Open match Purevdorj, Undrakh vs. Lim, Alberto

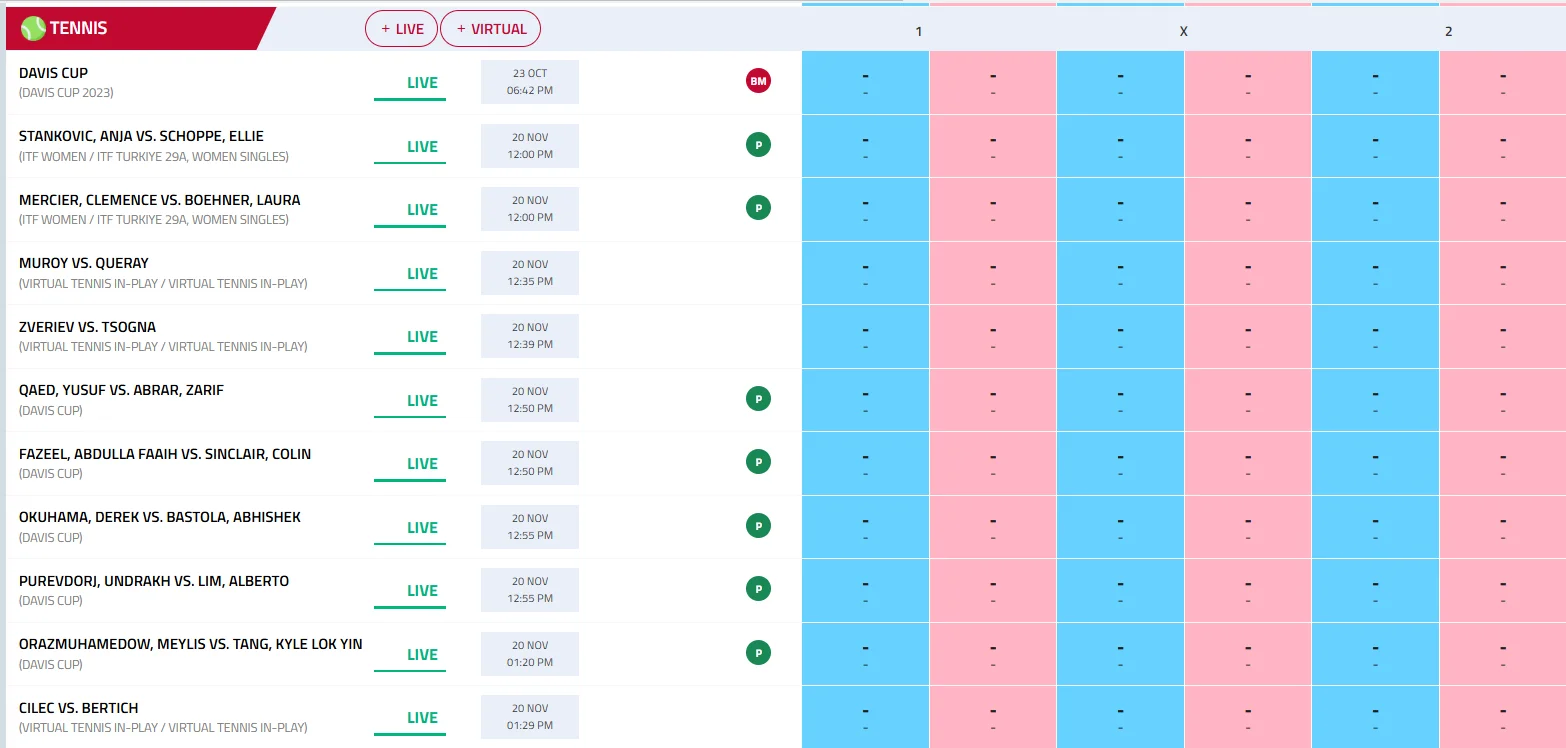point(154,581)
